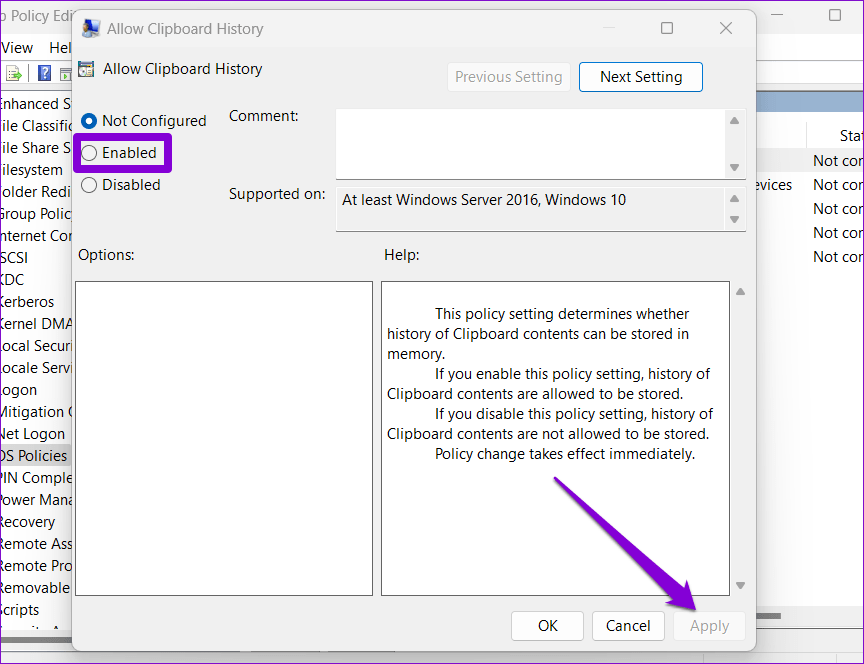Screen dimensions: 864x664
Task: Select the Enabled radio button
Action: [x=89, y=152]
